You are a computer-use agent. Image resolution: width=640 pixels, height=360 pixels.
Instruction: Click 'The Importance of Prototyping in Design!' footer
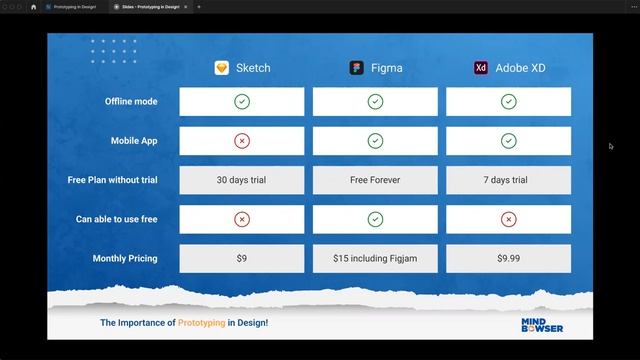coord(184,322)
